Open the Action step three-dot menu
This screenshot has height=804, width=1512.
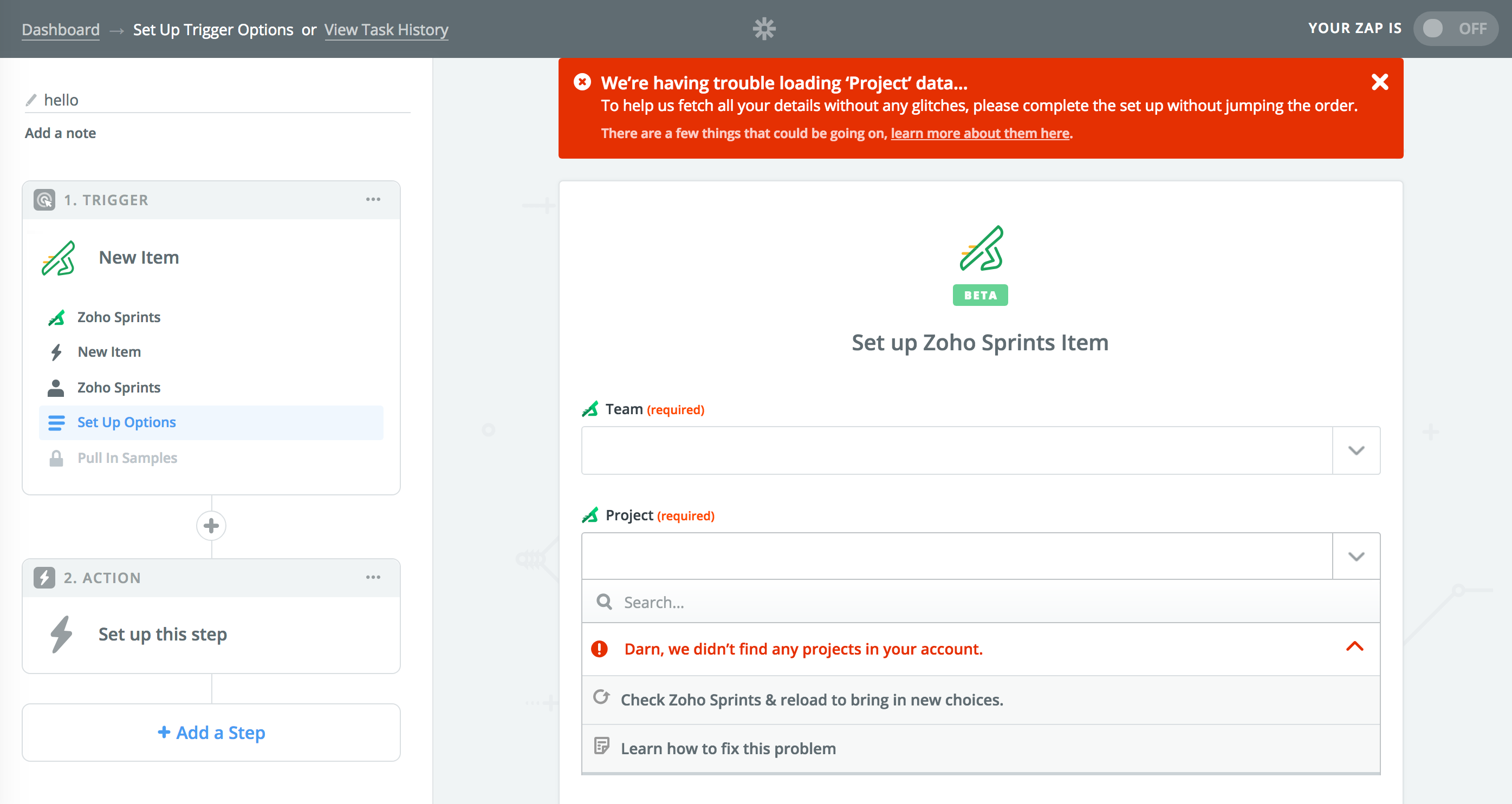tap(373, 578)
